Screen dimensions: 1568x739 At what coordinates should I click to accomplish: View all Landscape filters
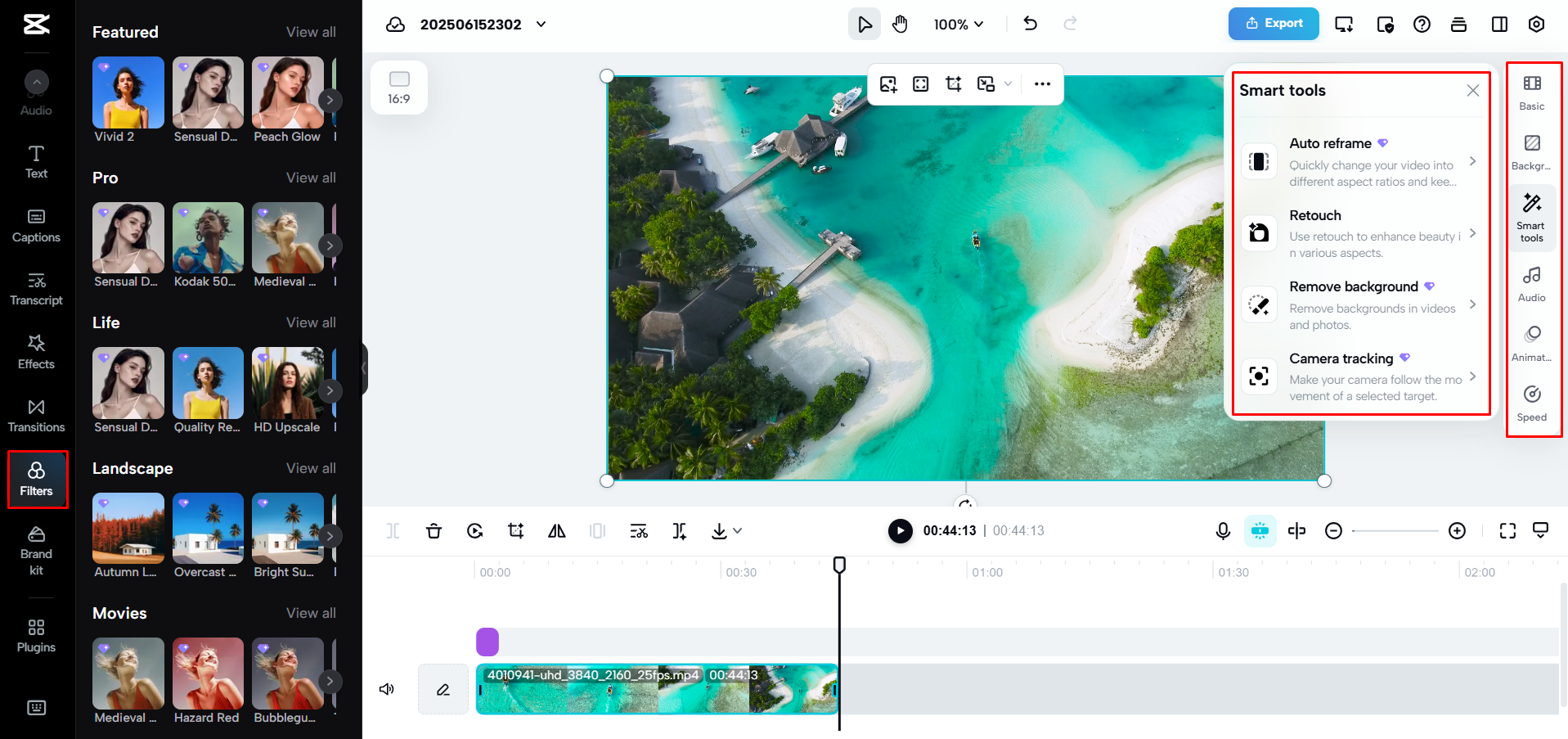[311, 467]
